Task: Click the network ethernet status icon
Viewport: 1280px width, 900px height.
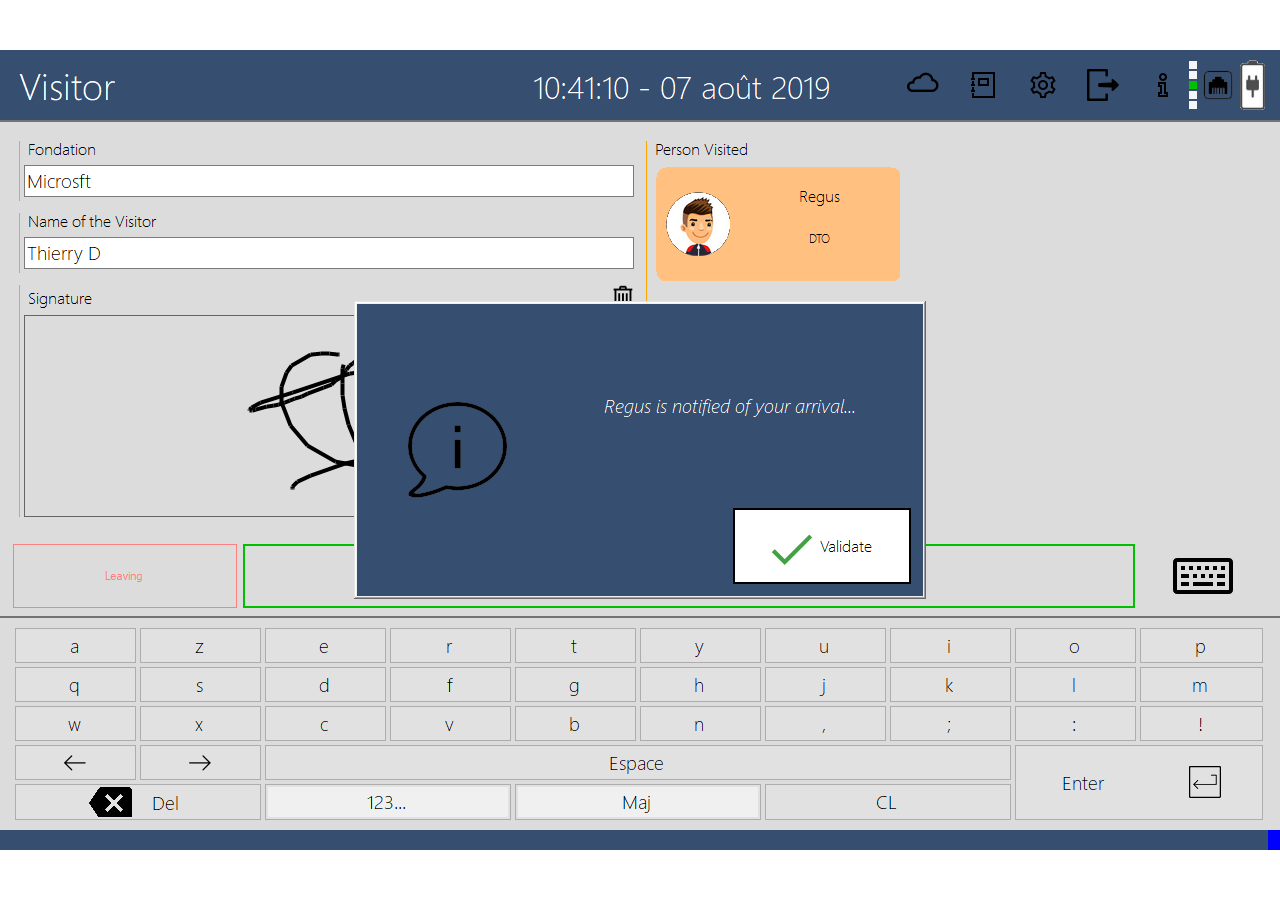Action: click(1217, 85)
